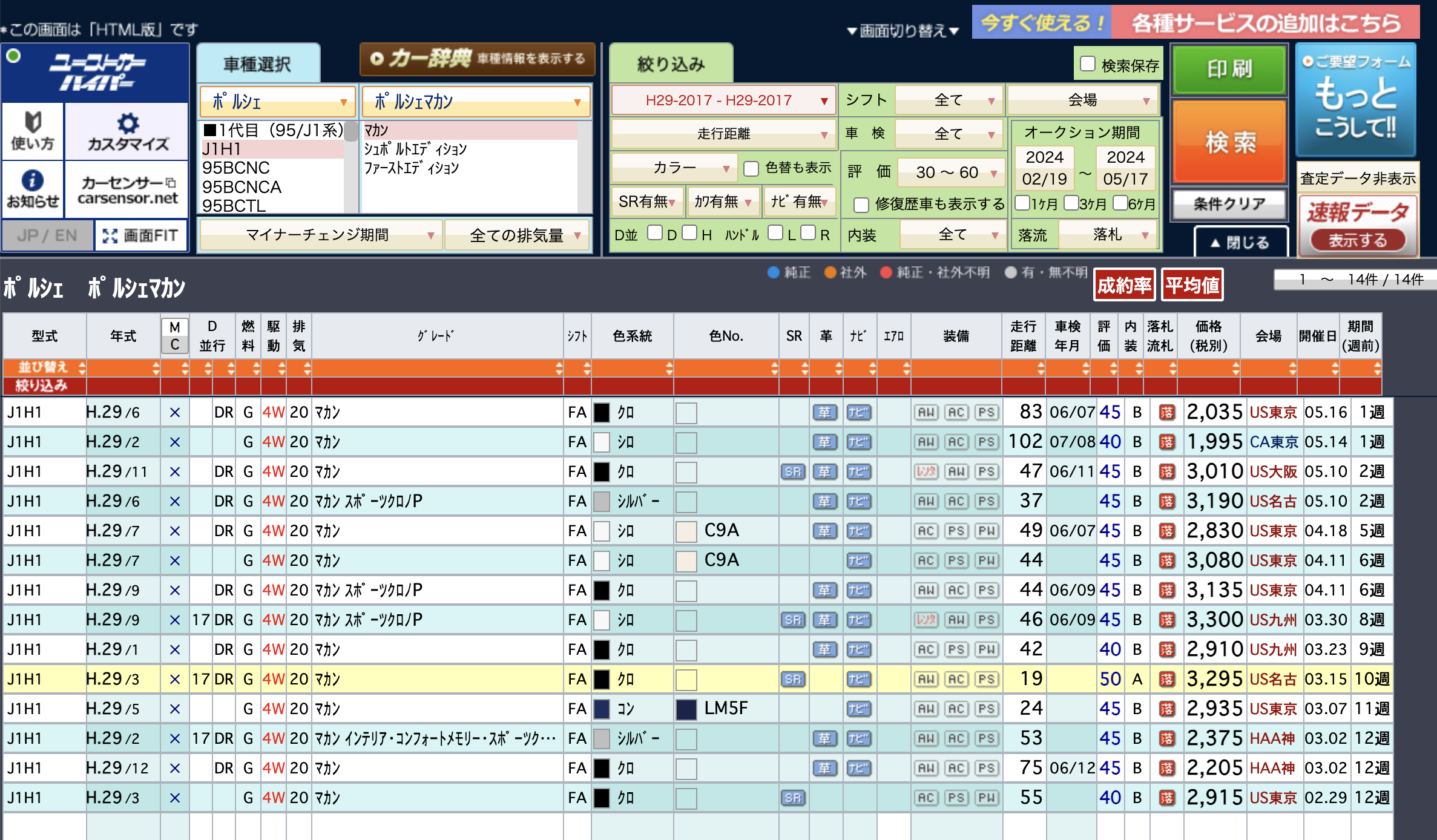Click the SR sunroof icon in 3,010 row
Image resolution: width=1437 pixels, height=840 pixels.
793,472
